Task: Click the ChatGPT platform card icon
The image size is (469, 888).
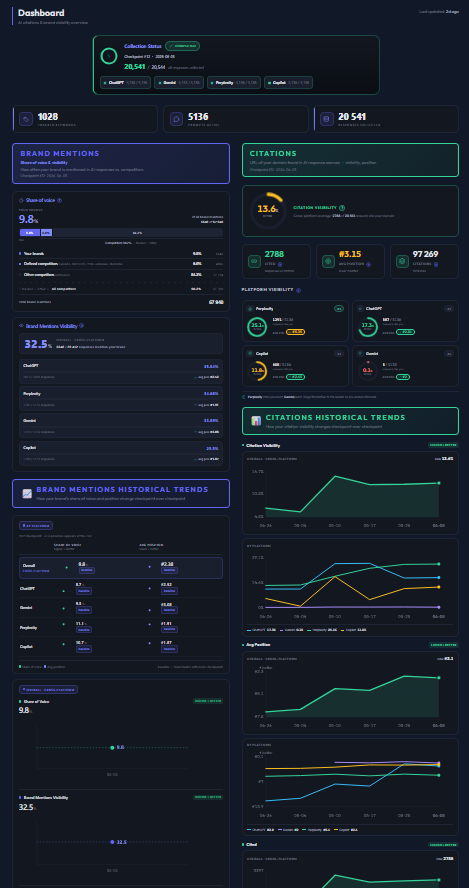Action: point(361,309)
